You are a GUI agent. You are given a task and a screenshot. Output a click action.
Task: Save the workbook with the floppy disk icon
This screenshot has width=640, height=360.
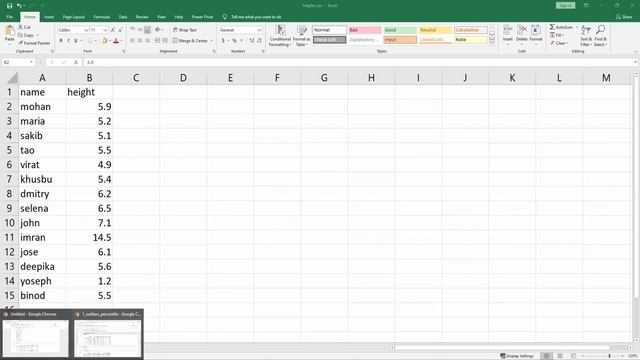pyautogui.click(x=9, y=6)
